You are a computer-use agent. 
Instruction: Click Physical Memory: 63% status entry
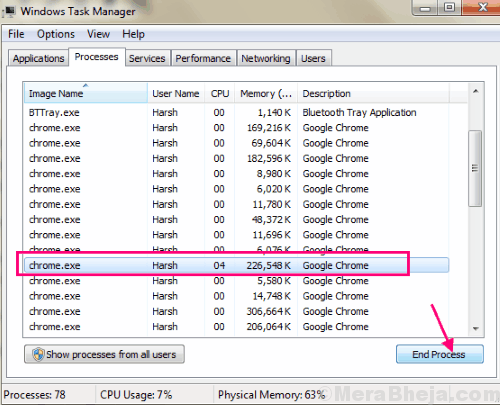[271, 395]
